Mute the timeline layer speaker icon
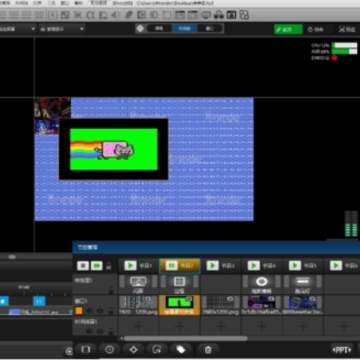The width and height of the screenshot is (360, 360). click(x=90, y=331)
